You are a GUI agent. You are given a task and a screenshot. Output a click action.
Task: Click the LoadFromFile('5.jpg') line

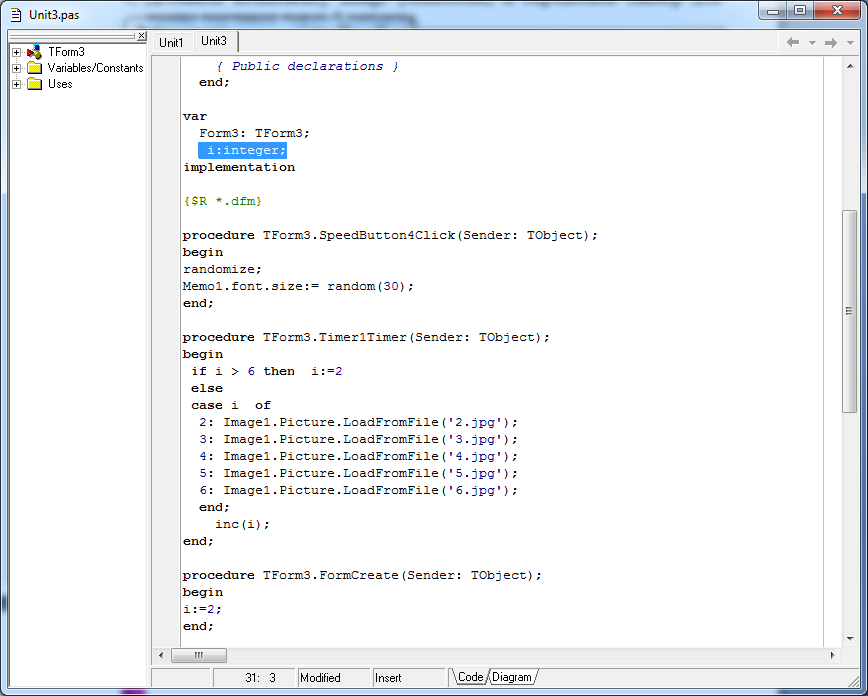pos(359,473)
